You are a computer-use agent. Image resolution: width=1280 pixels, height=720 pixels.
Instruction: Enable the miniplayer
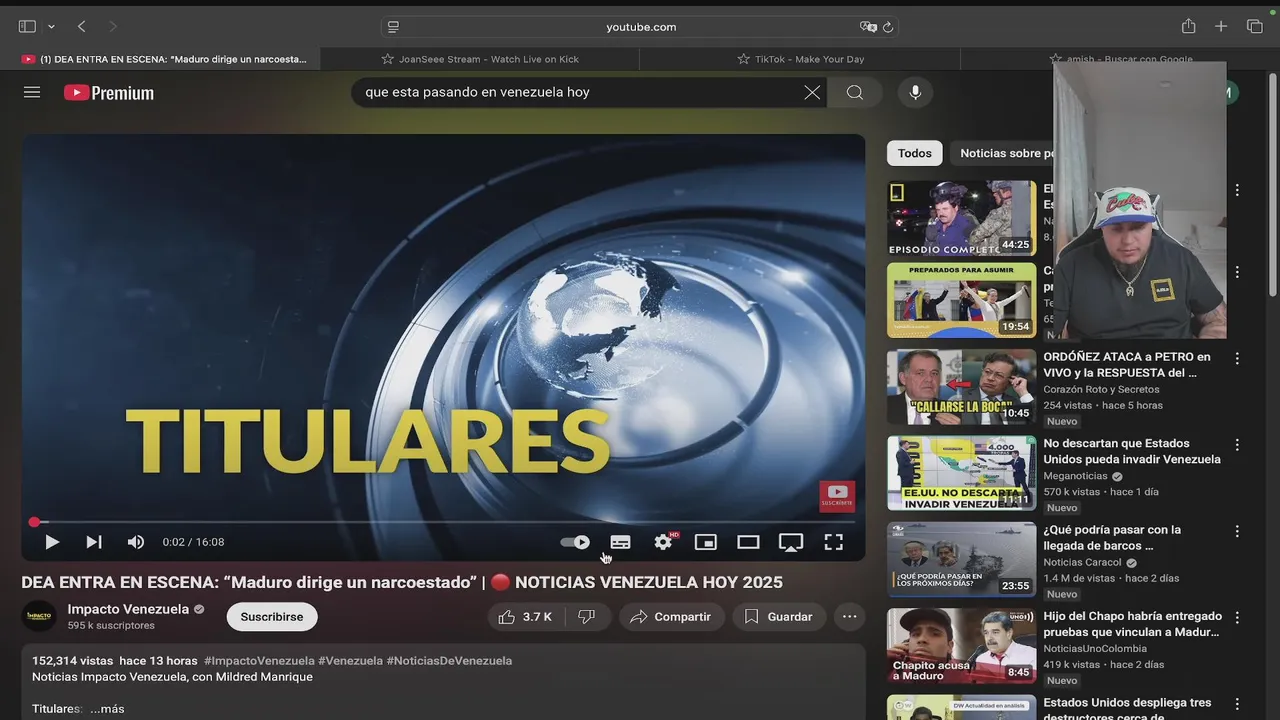click(x=706, y=542)
